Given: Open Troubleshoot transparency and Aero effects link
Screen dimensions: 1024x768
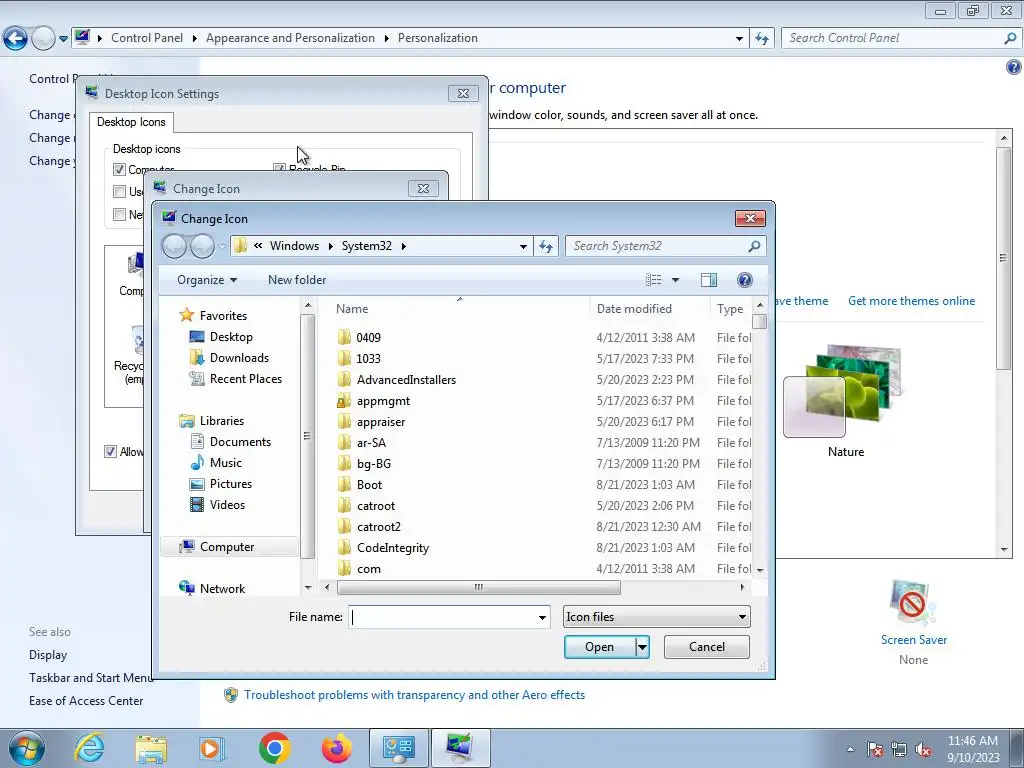Looking at the screenshot, I should click(x=414, y=695).
